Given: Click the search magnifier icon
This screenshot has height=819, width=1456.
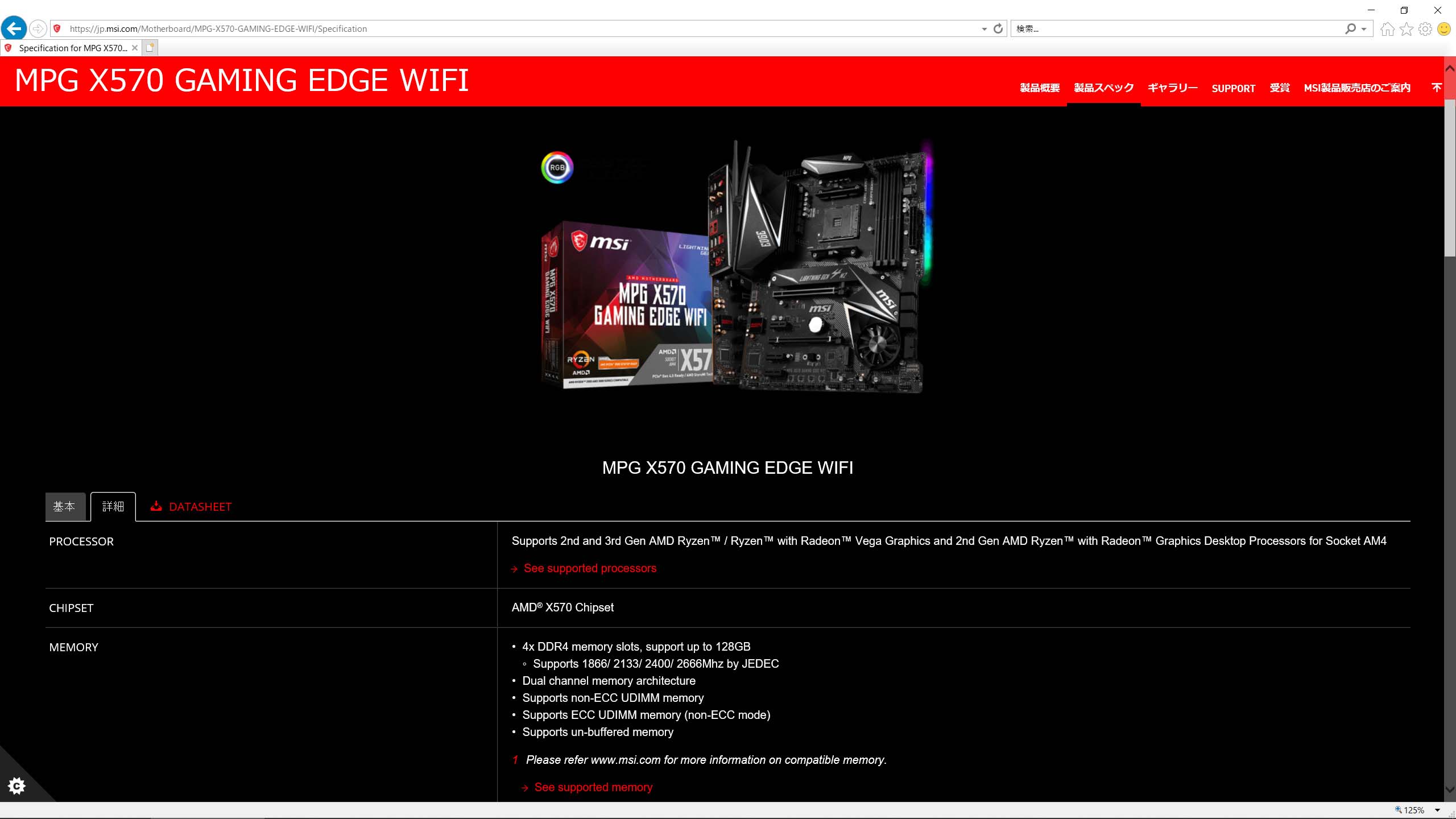Looking at the screenshot, I should [x=1350, y=28].
